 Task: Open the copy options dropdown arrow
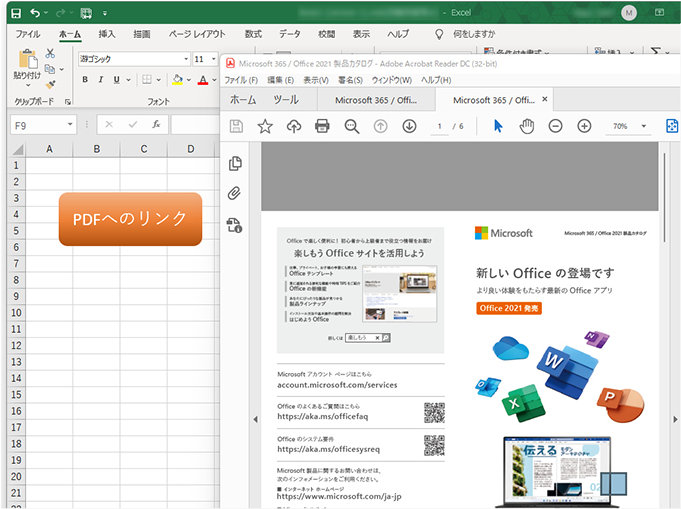click(62, 69)
